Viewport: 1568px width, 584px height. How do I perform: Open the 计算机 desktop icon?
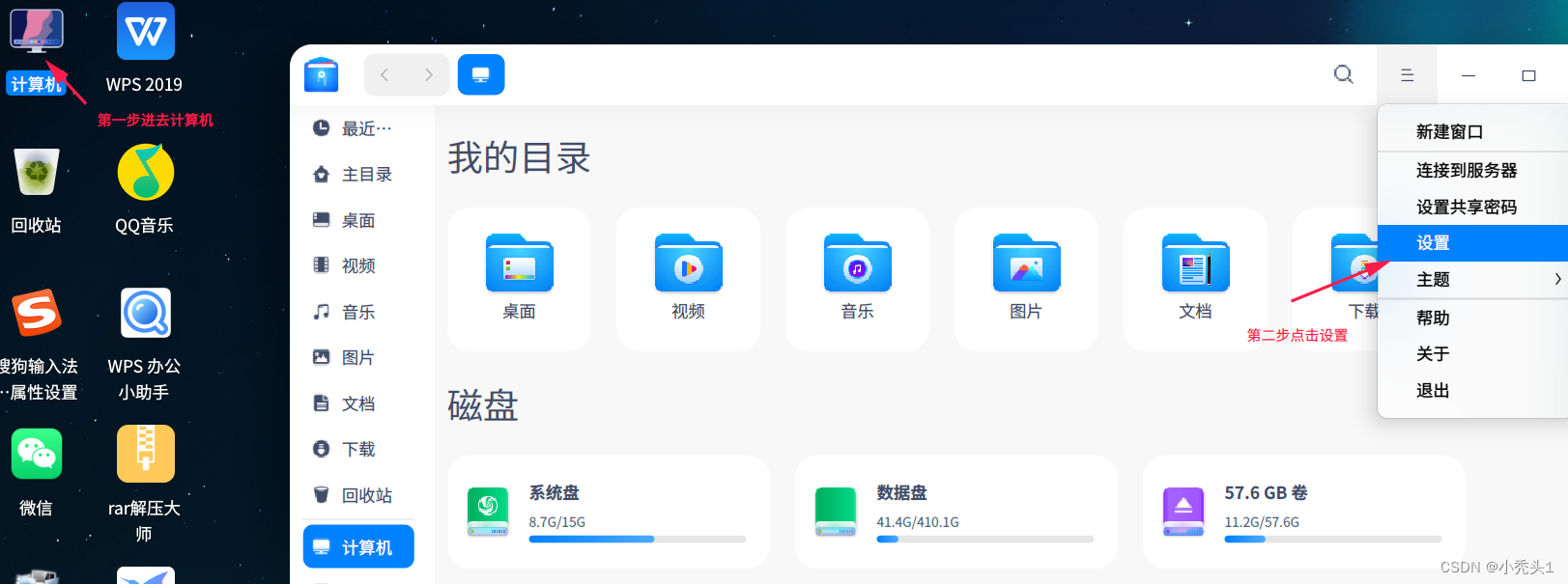(37, 31)
